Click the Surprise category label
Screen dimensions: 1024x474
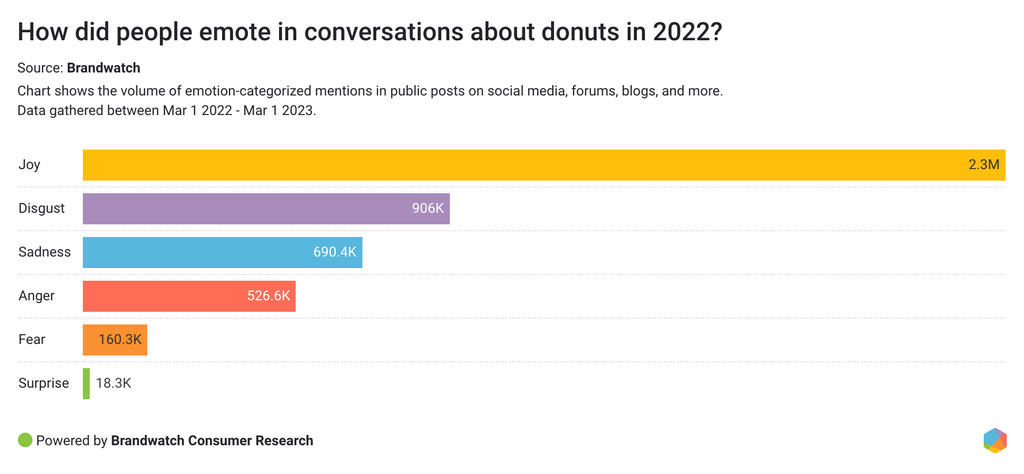tap(43, 383)
